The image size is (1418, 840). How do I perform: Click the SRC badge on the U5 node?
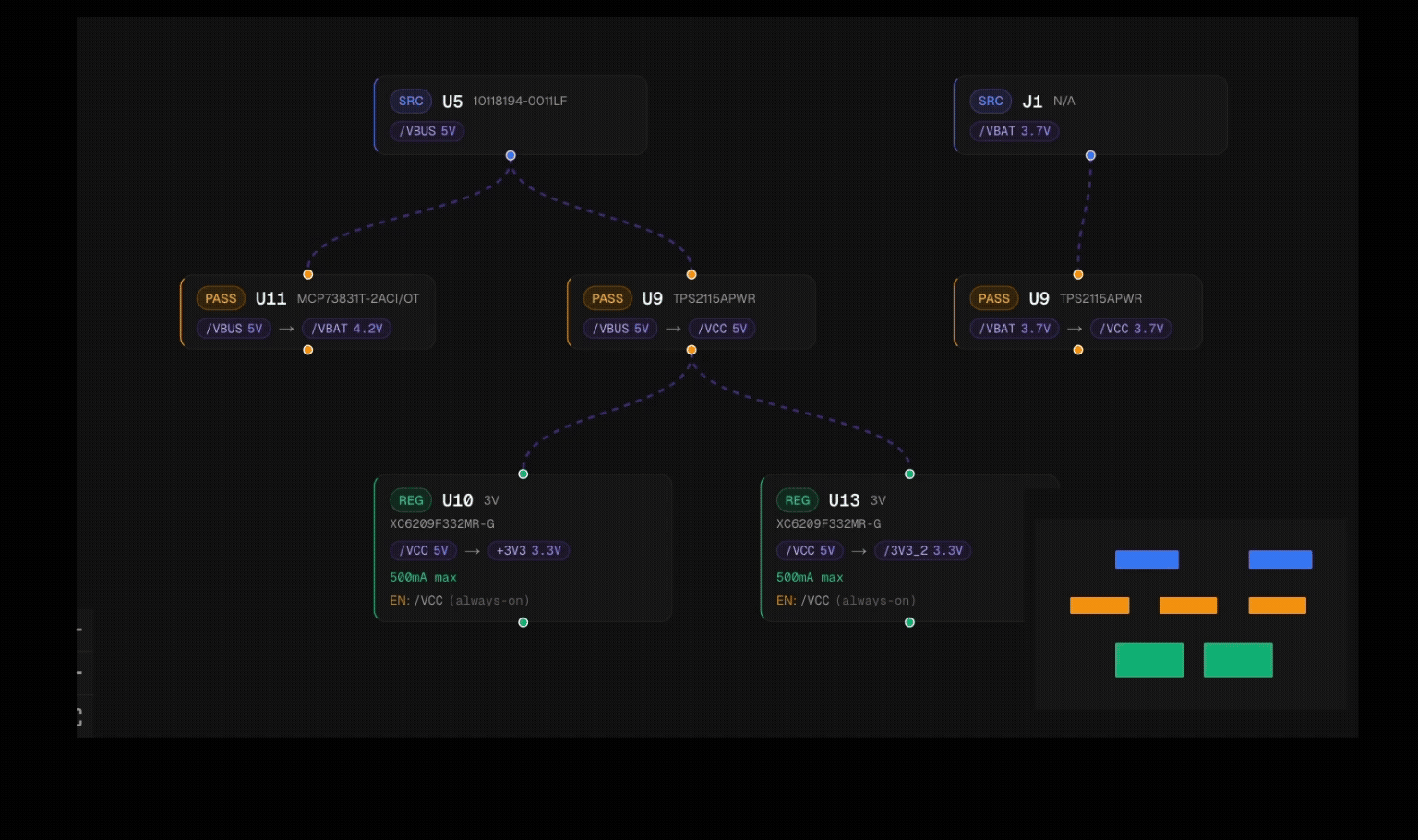411,102
